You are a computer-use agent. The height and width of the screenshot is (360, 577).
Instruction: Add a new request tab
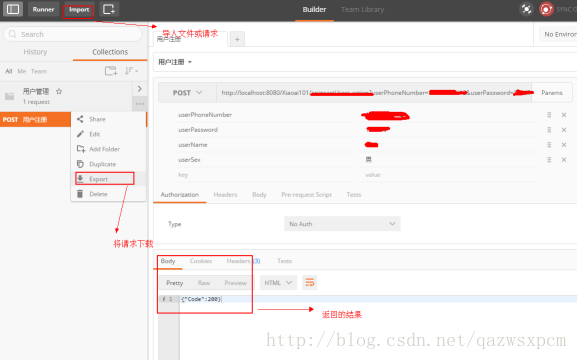coord(237,39)
